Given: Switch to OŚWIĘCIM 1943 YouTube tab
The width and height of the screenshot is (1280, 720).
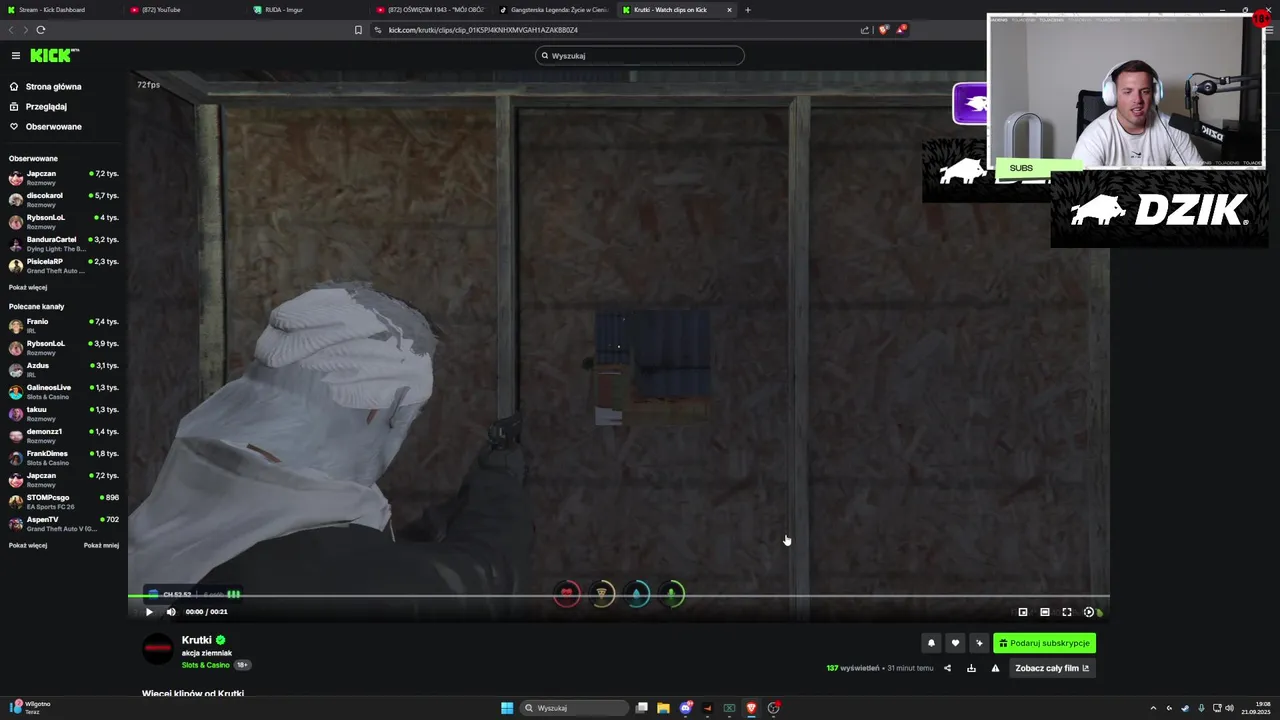Looking at the screenshot, I should (430, 10).
